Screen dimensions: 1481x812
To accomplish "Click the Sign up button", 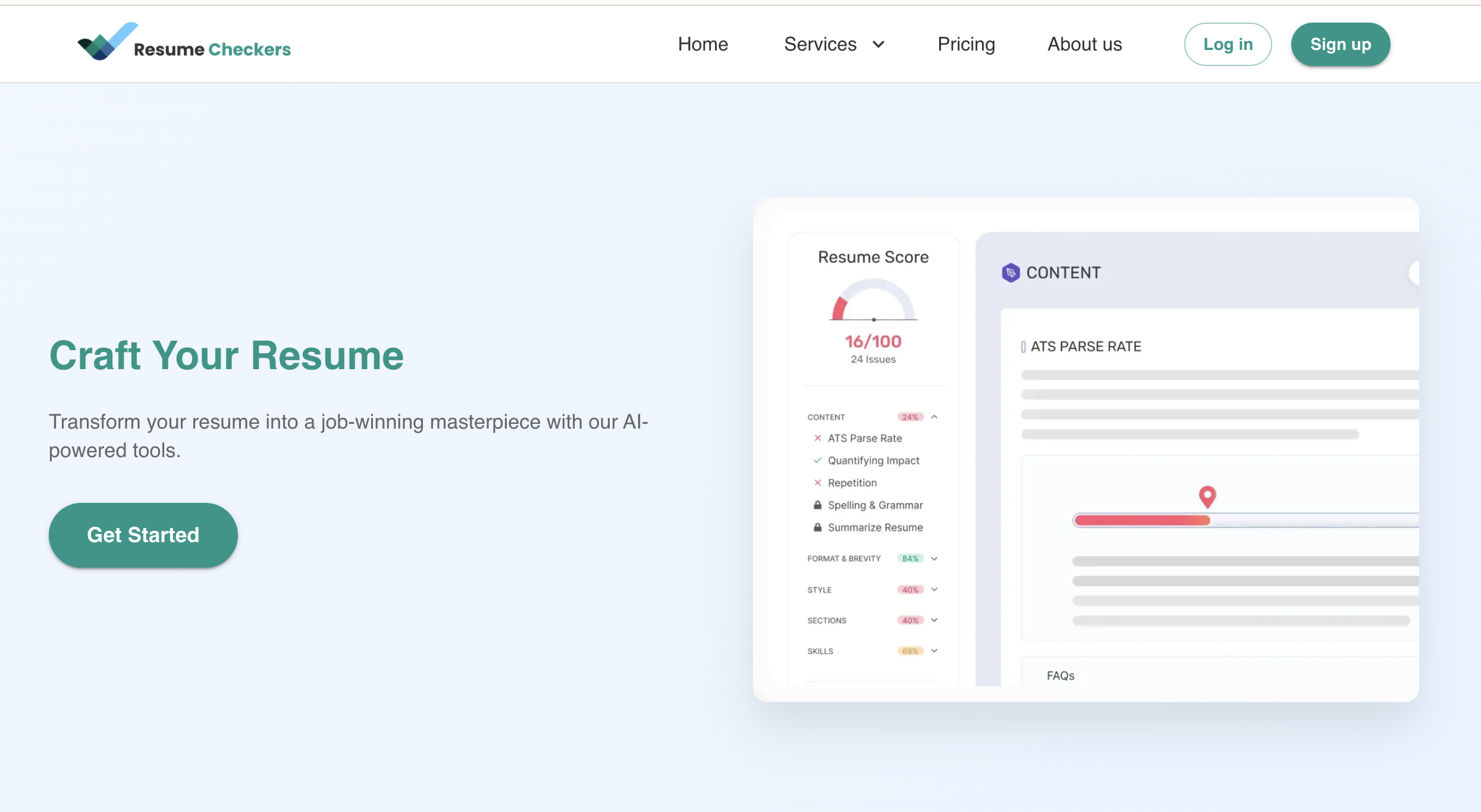I will coord(1340,44).
